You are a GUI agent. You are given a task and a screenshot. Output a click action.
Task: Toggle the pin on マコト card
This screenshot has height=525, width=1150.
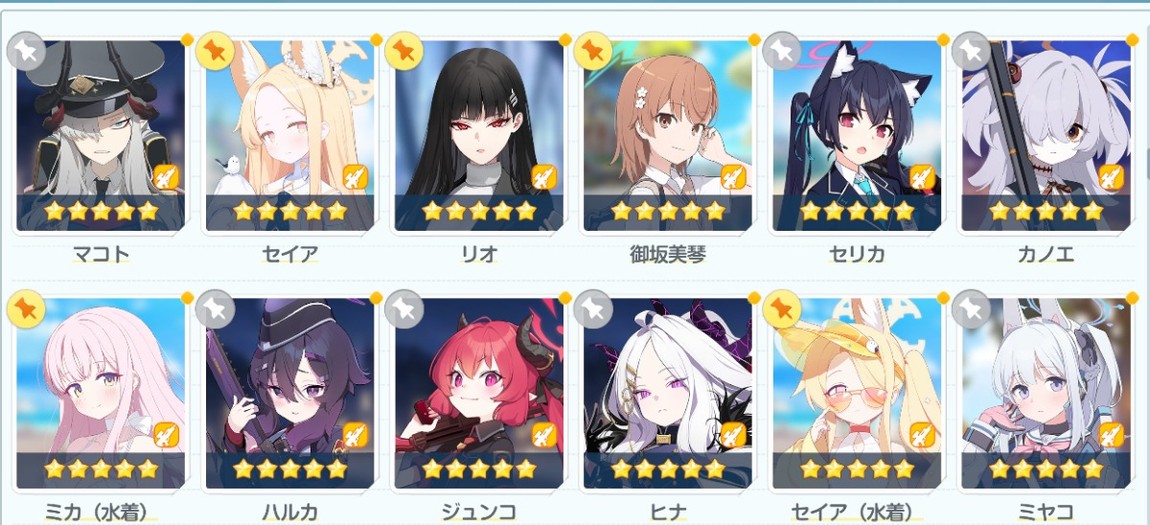point(26,51)
